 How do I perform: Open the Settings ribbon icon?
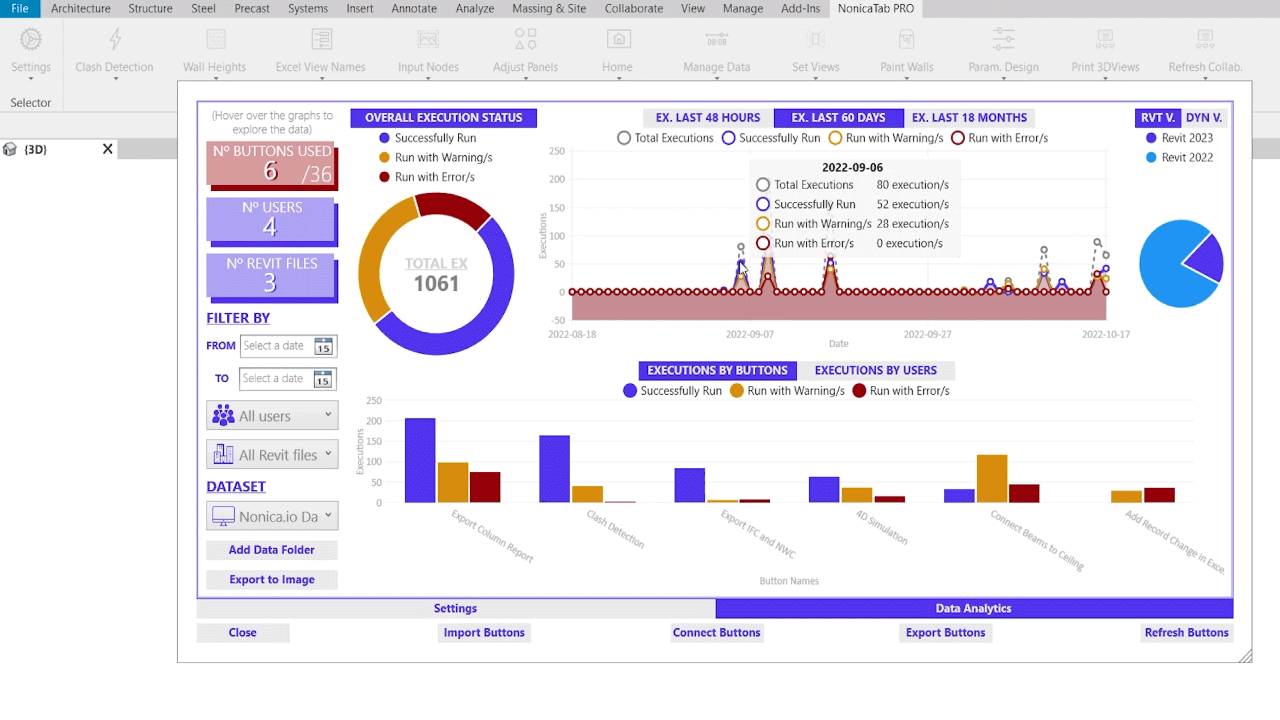(x=31, y=40)
